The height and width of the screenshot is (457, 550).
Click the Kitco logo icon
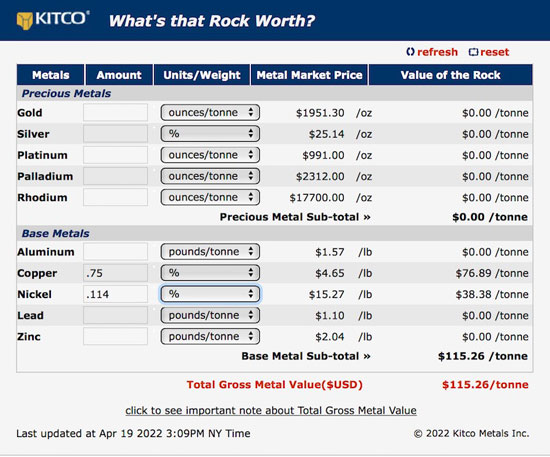click(25, 21)
